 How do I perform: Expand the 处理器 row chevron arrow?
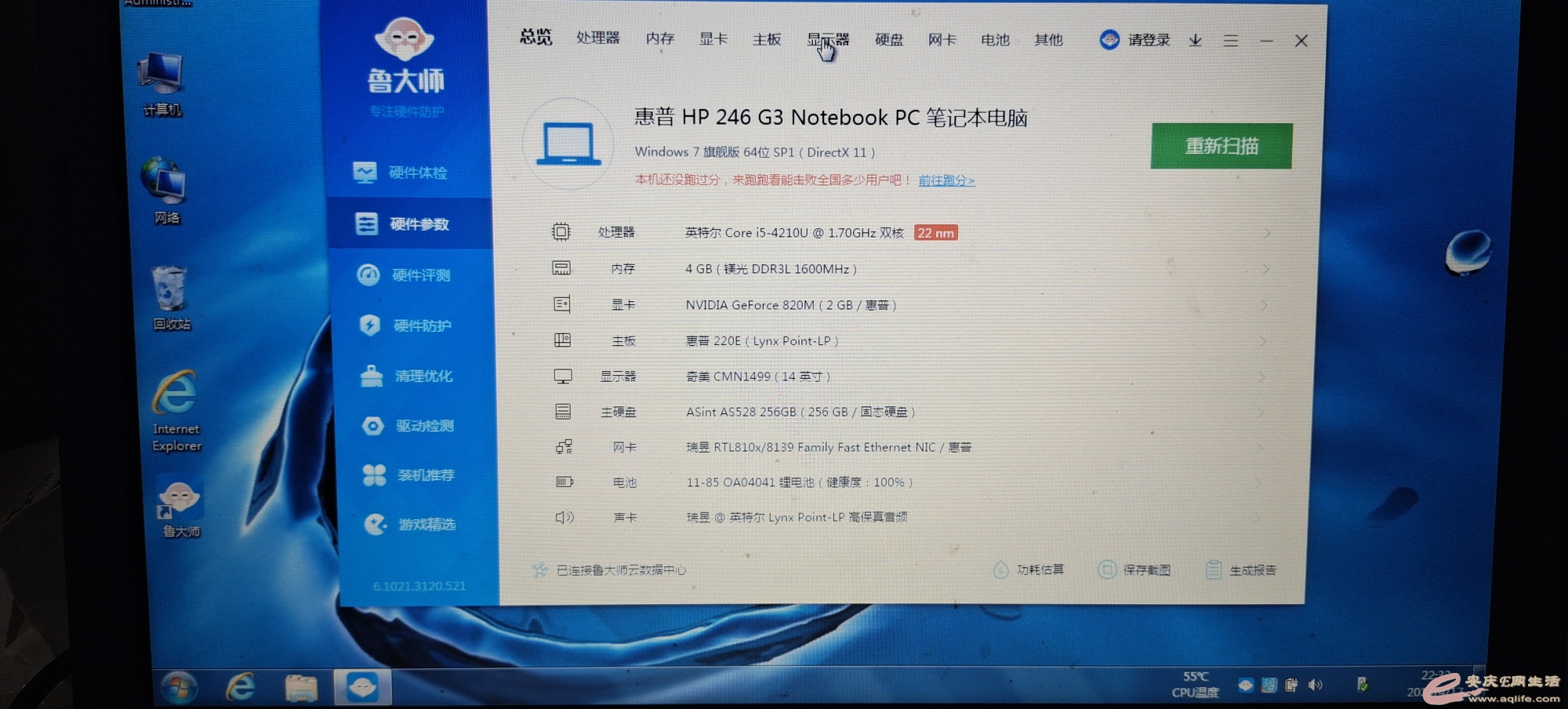point(1266,233)
